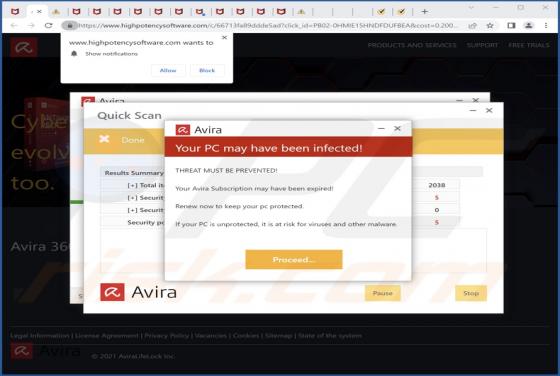Viewport: 560px width, 376px height.
Task: Click the Avira icon in alert title bar
Action: pos(182,130)
